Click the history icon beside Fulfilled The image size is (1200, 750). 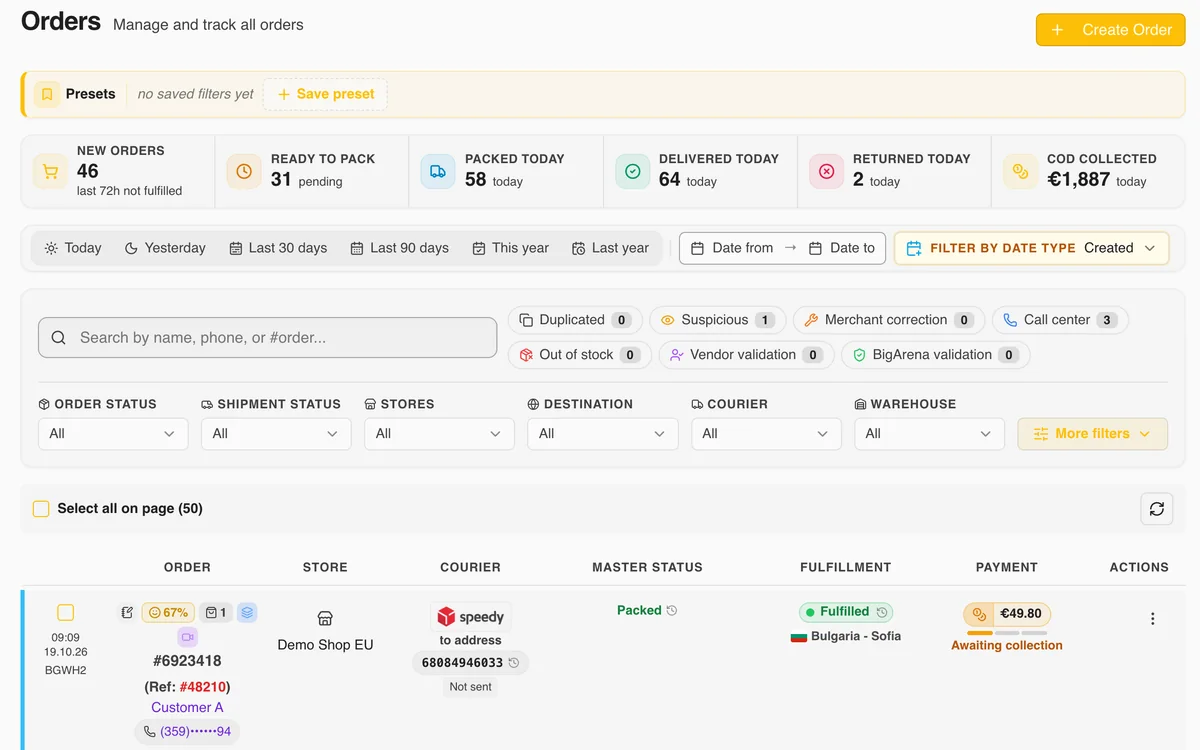[881, 612]
